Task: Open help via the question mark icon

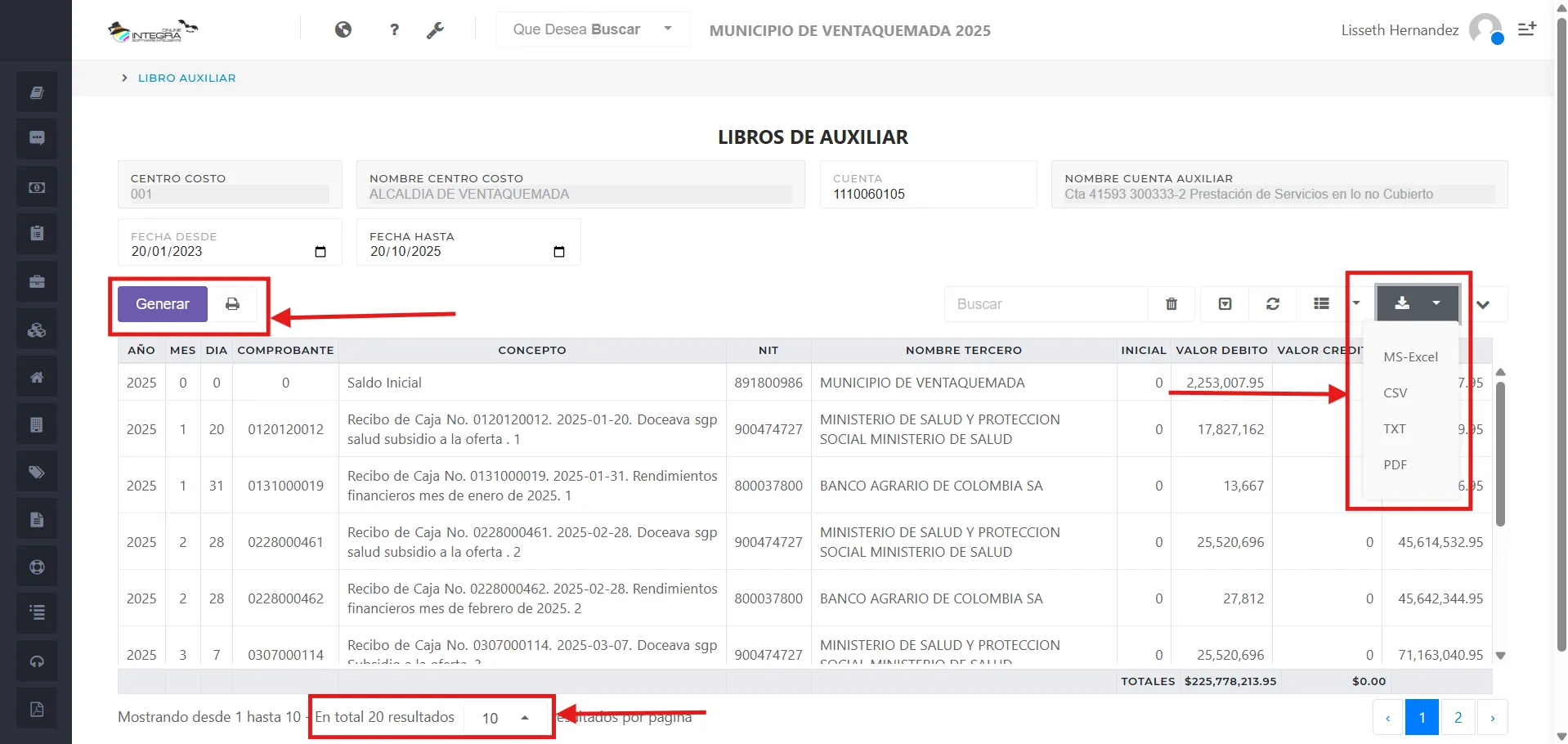Action: [x=394, y=29]
